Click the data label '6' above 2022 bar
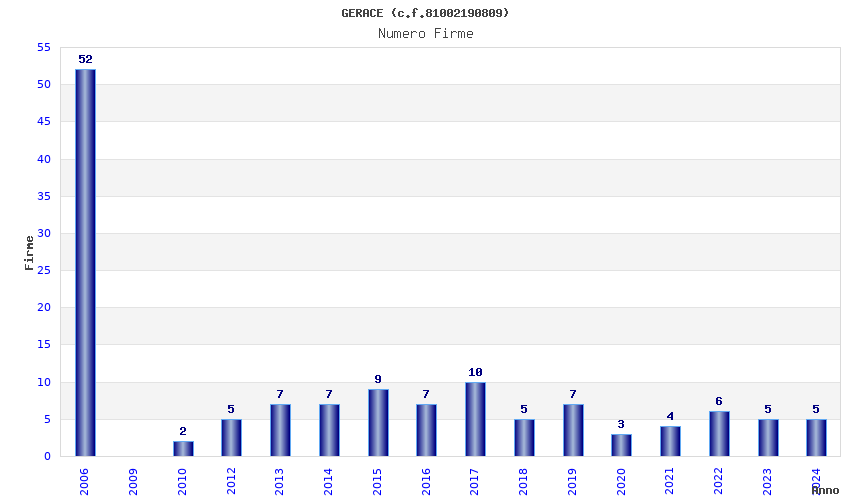850x500 pixels. 719,401
